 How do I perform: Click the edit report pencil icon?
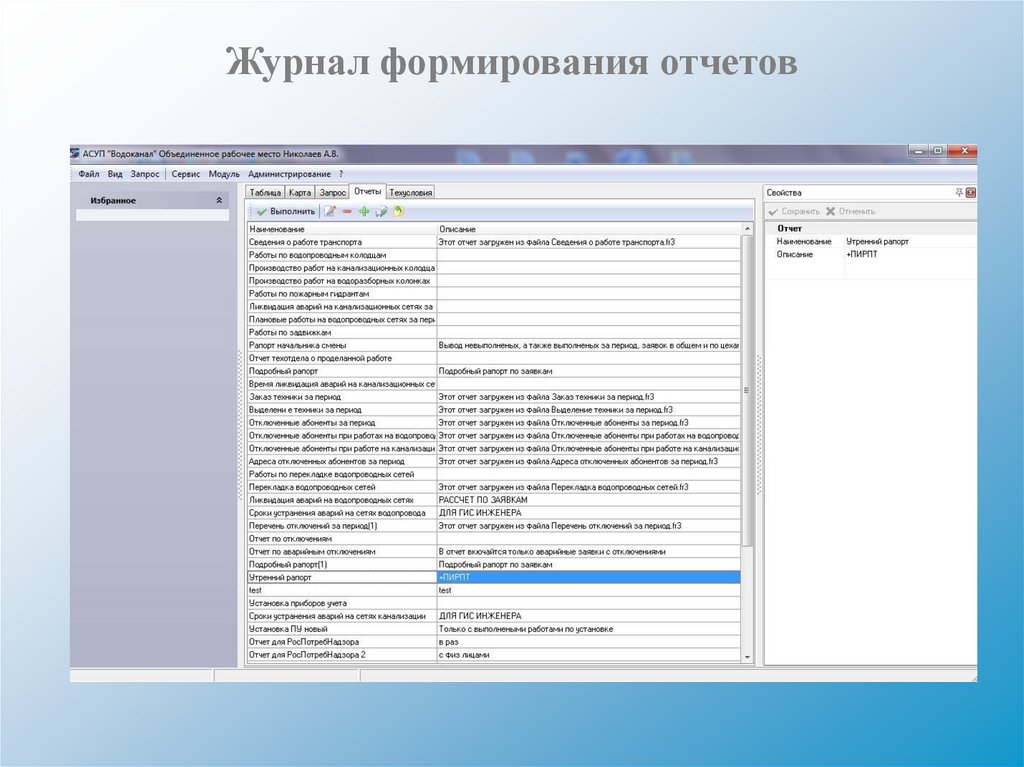[x=330, y=211]
